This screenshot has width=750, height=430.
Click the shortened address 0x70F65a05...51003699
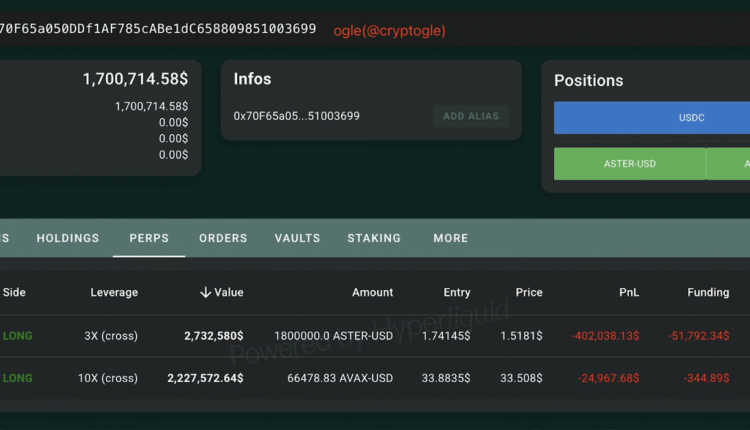(x=296, y=116)
